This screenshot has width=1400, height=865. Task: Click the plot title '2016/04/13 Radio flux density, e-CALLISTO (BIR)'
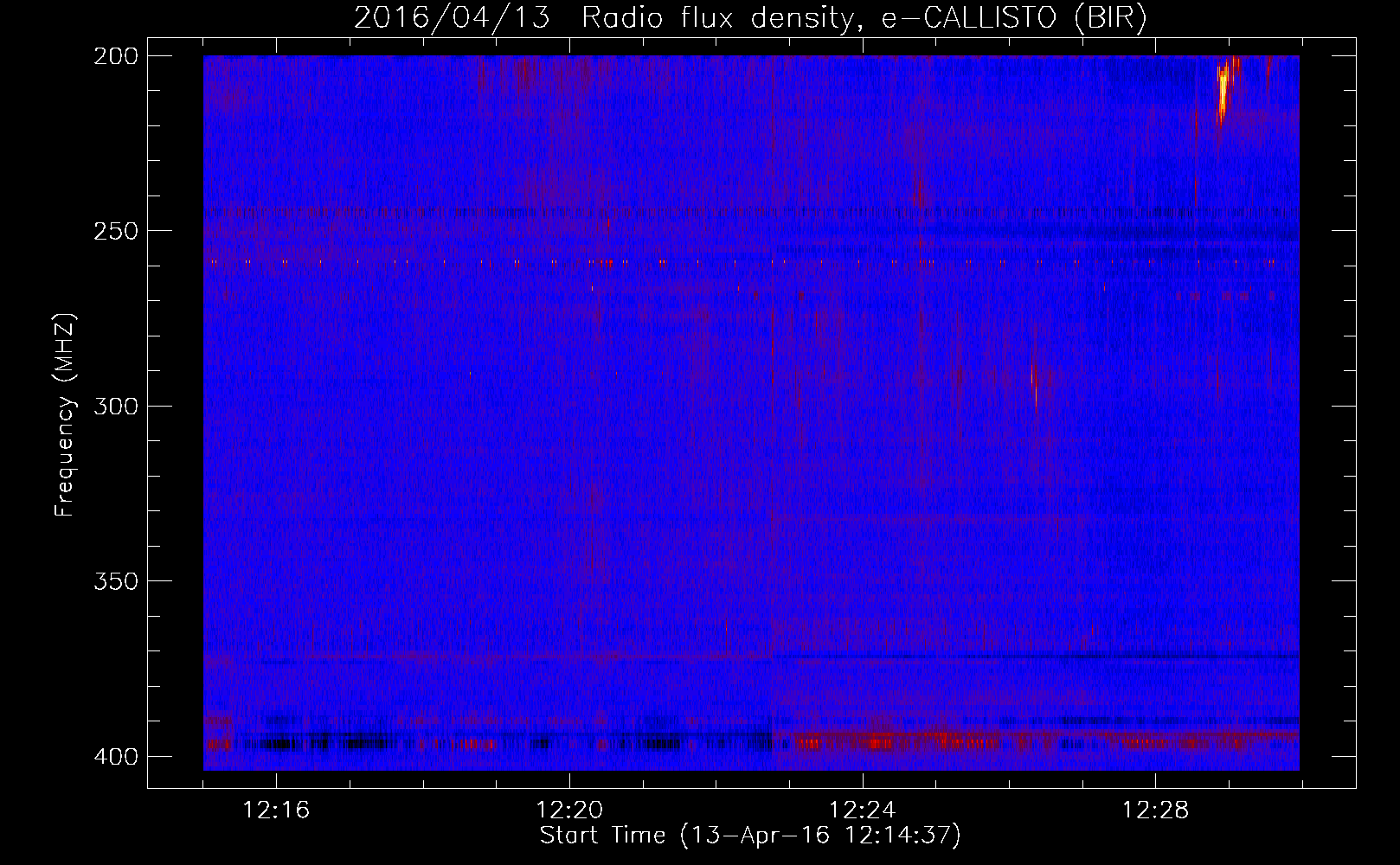750,17
